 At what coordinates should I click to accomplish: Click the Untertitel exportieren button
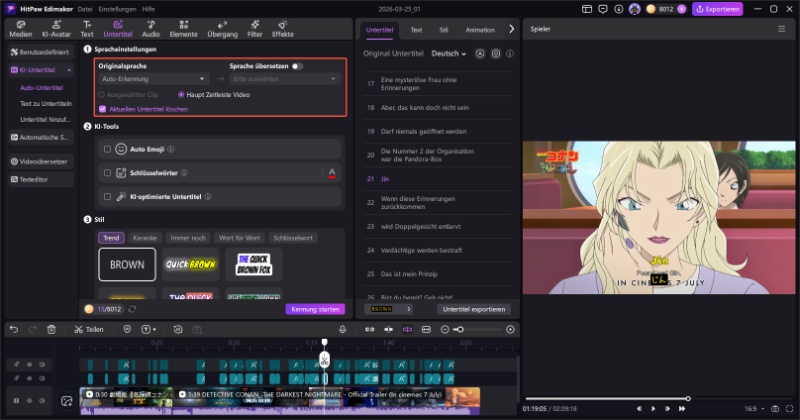(x=474, y=309)
